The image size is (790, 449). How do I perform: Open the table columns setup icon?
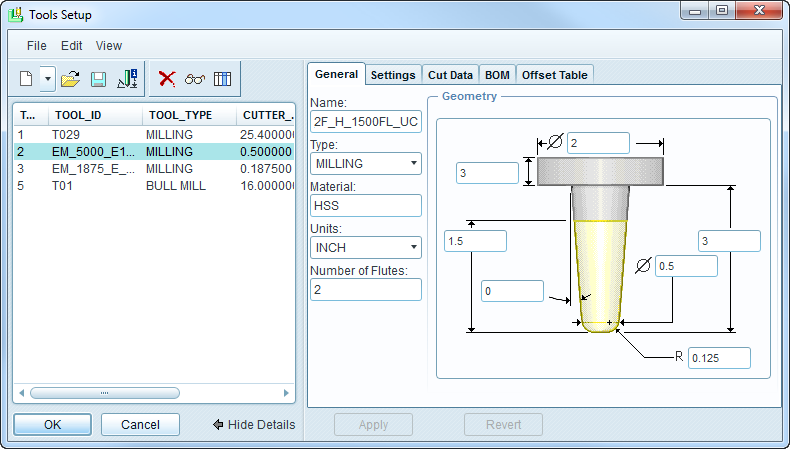[x=222, y=79]
